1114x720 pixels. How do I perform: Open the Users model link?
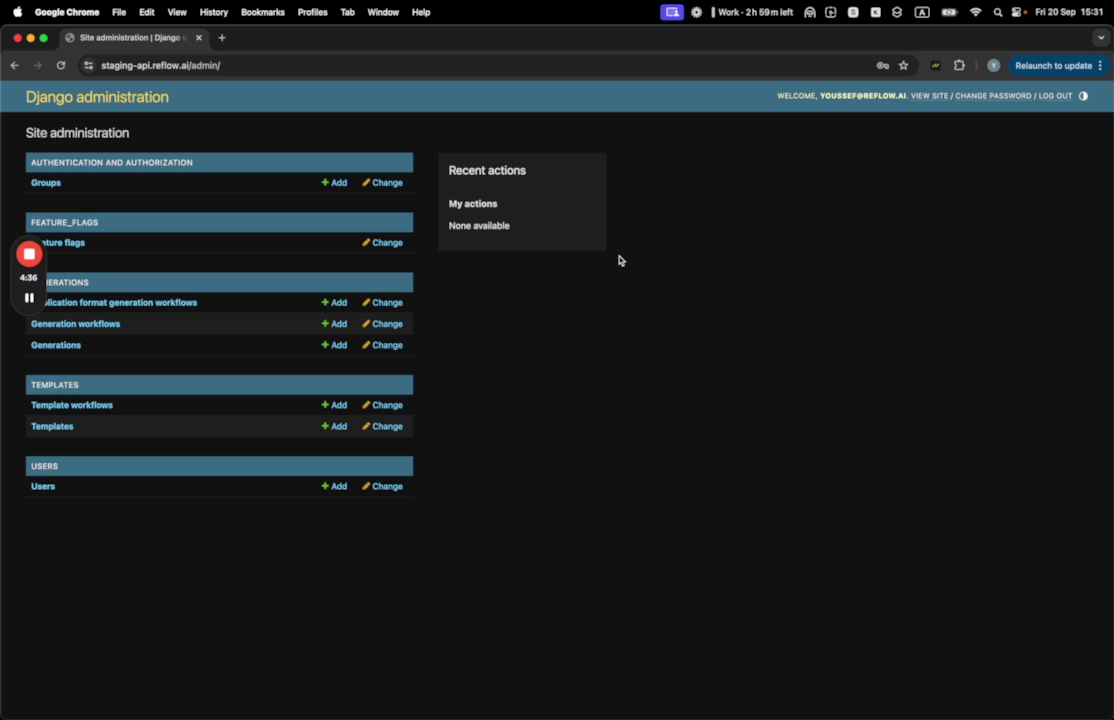coord(43,487)
